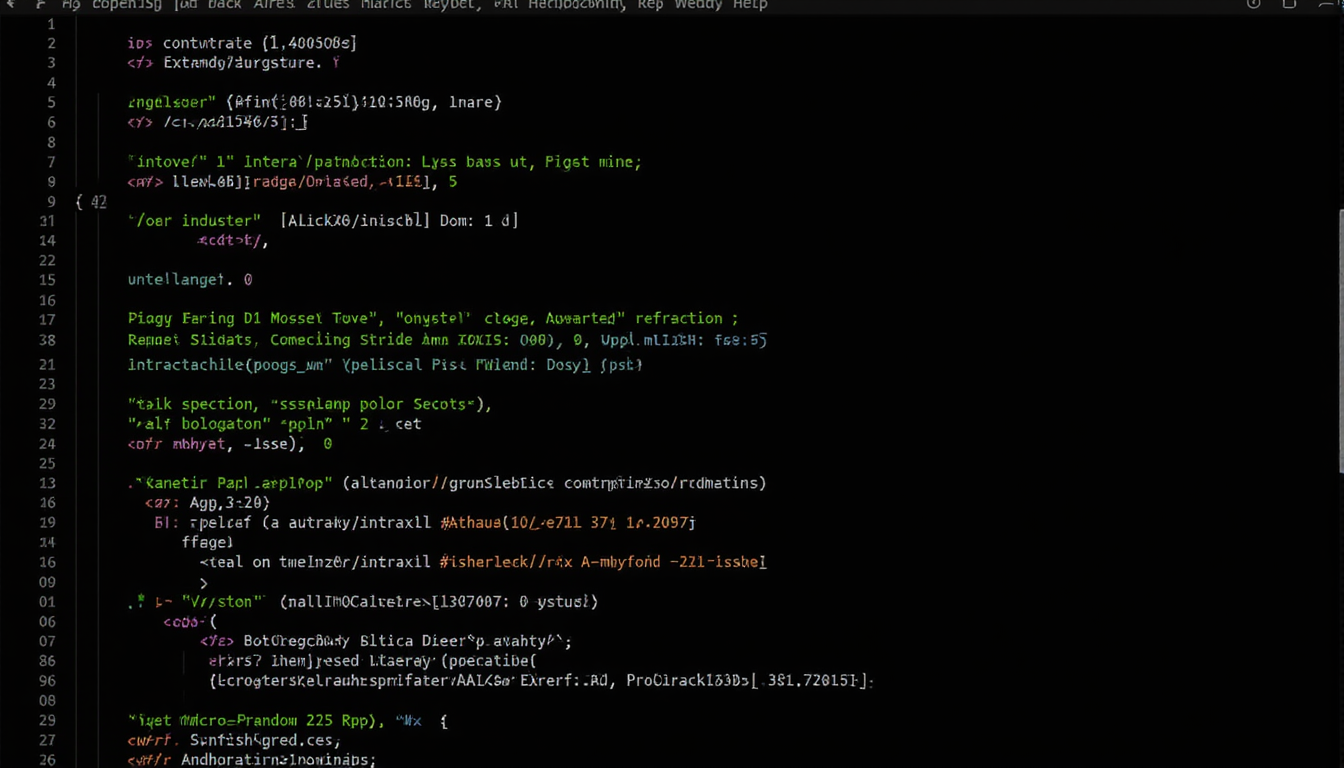Click the line "<ofr mbhyat, -lsse), 0"
The width and height of the screenshot is (1344, 768).
230,444
